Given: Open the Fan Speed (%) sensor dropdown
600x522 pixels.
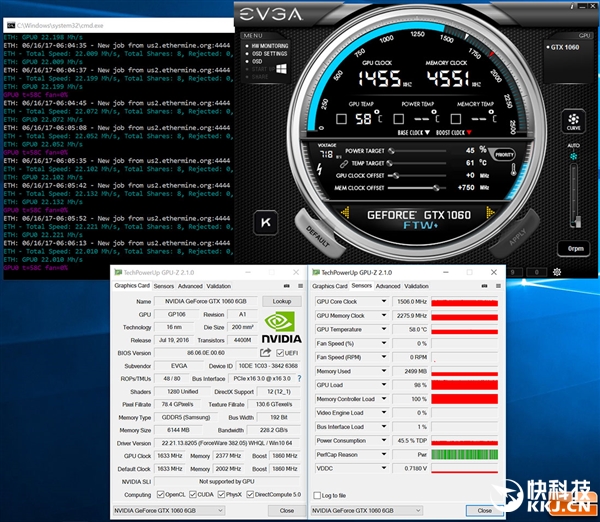Looking at the screenshot, I should 383,343.
